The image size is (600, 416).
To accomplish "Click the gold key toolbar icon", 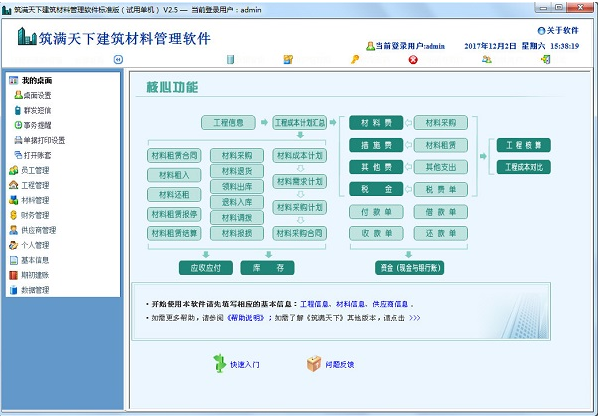I will point(355,59).
